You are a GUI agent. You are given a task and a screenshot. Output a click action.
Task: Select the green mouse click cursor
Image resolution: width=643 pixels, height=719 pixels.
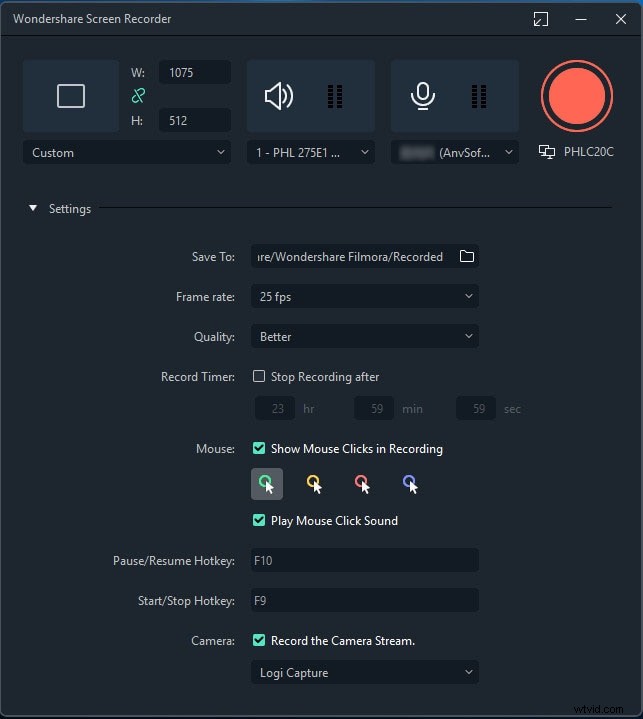(267, 484)
